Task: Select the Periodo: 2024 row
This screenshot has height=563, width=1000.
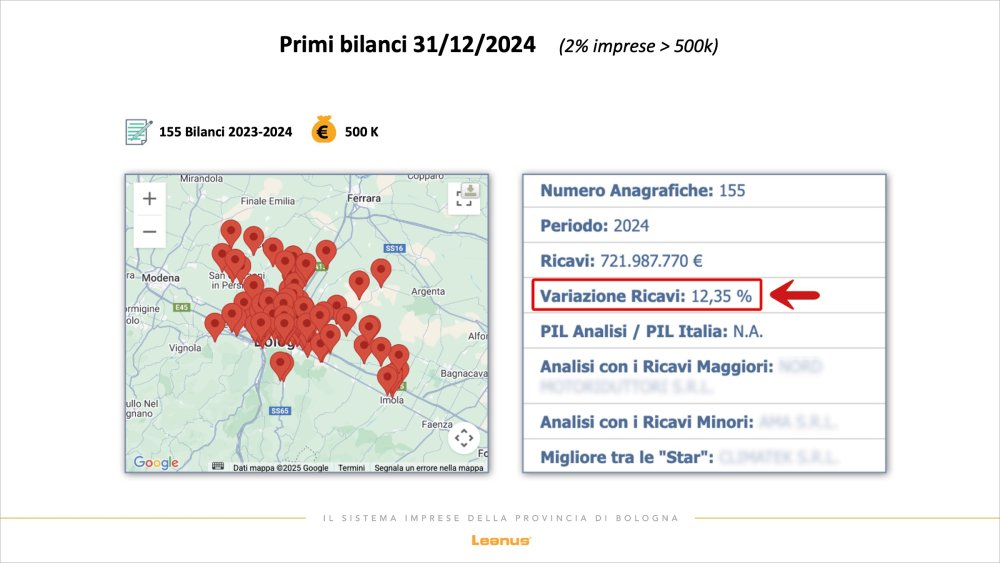Action: 704,225
